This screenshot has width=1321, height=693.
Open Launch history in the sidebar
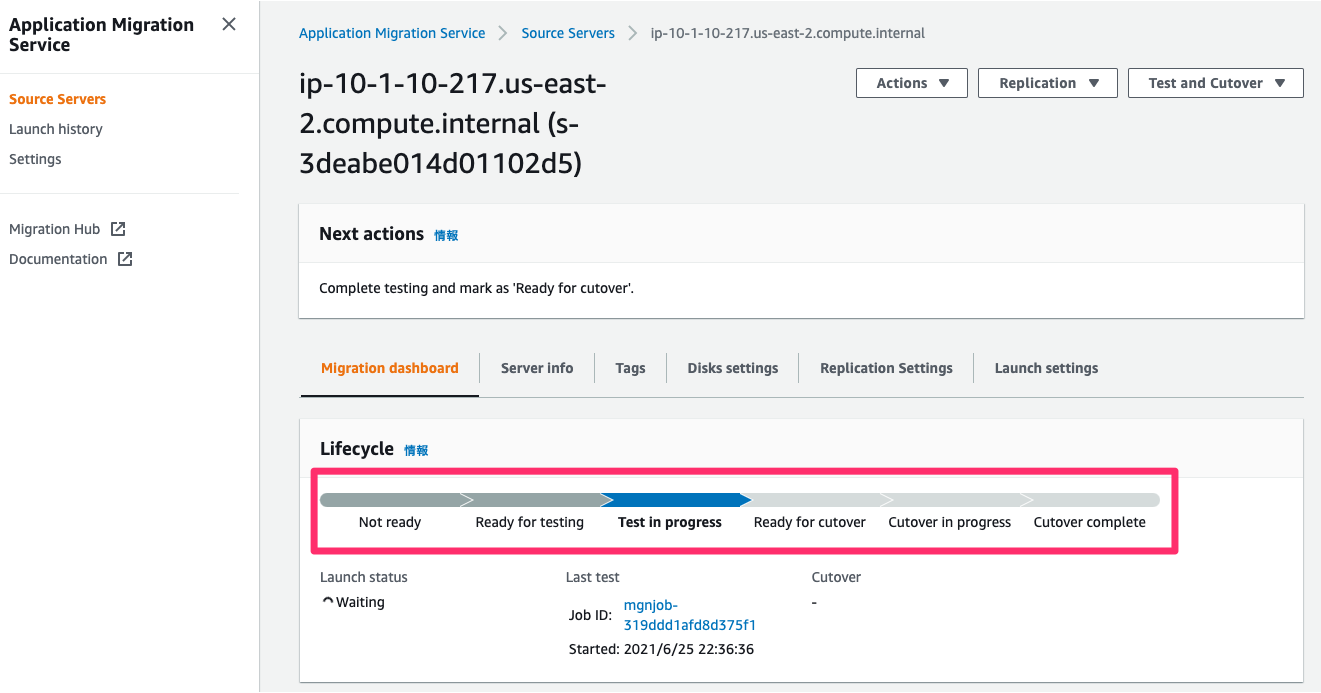pos(56,129)
